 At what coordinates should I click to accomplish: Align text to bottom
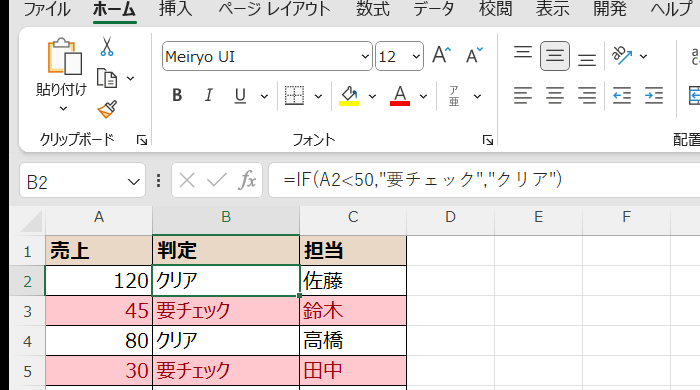pos(587,59)
